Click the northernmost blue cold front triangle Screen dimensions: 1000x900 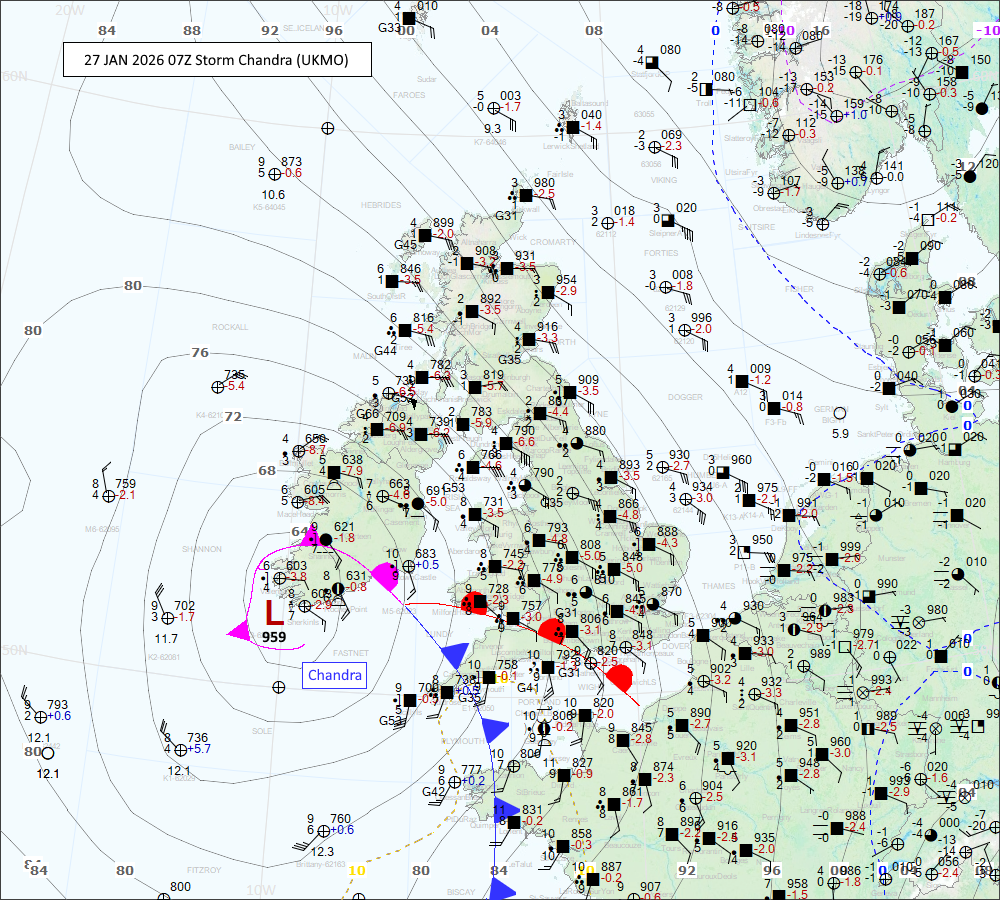click(454, 655)
